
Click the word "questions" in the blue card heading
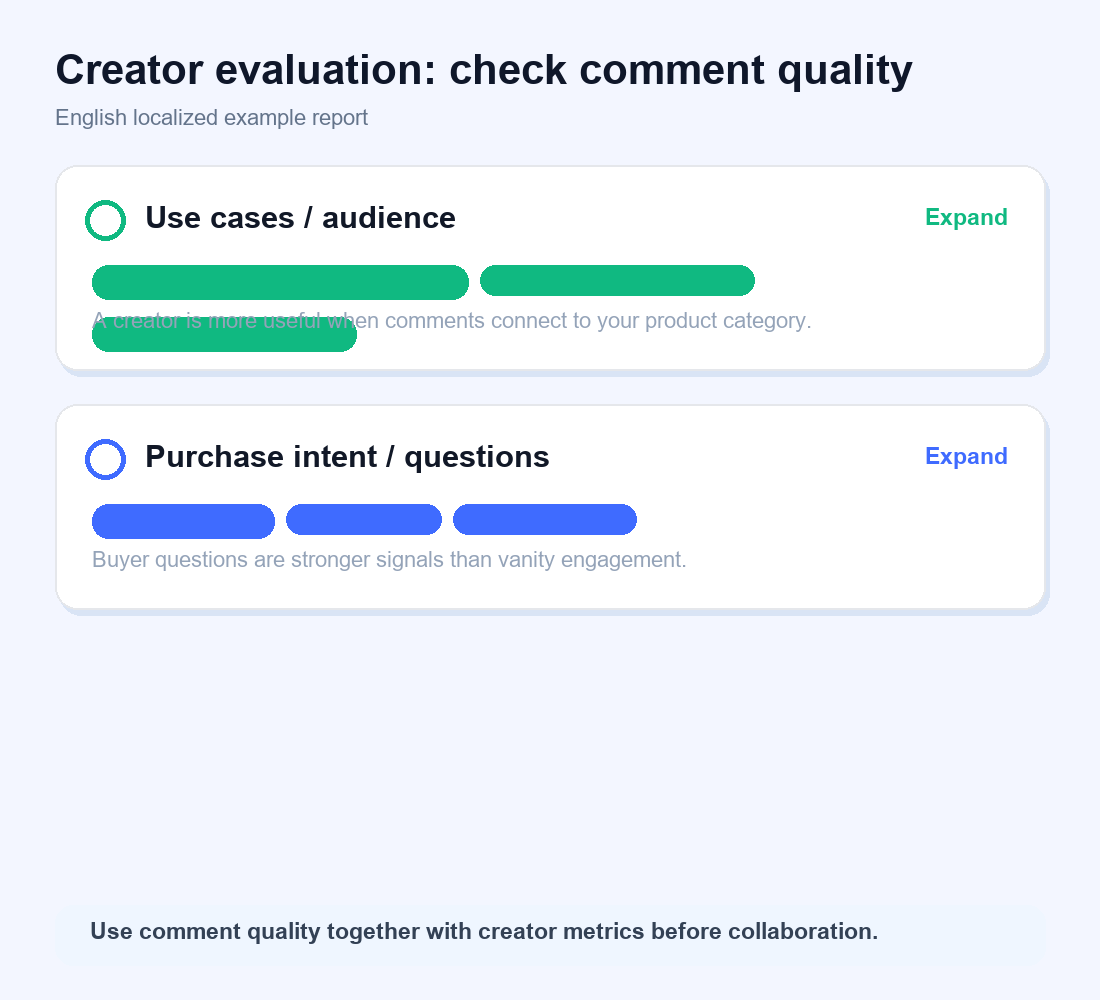click(x=477, y=458)
